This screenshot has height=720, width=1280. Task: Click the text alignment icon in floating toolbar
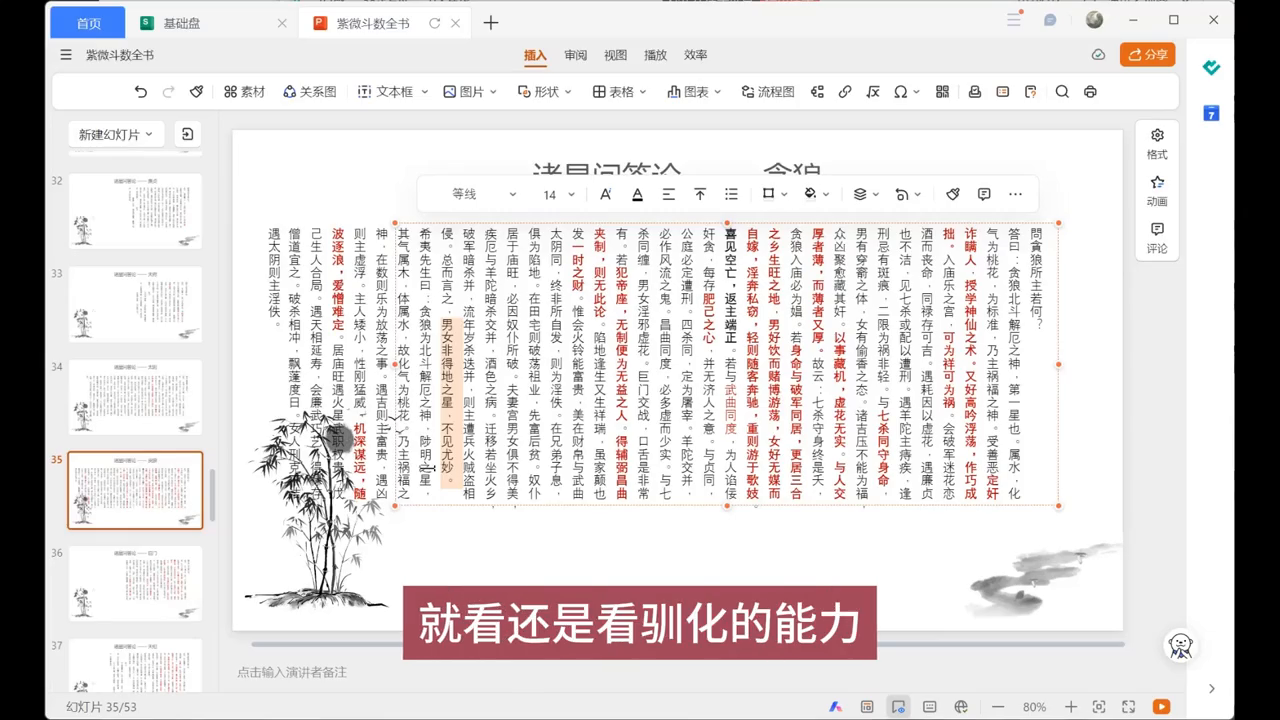pyautogui.click(x=668, y=194)
